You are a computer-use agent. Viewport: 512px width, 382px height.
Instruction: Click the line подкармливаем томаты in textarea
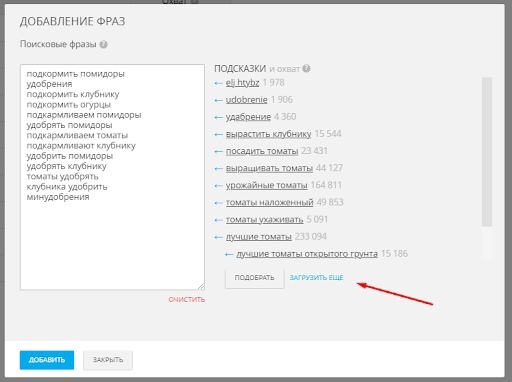[x=77, y=135]
